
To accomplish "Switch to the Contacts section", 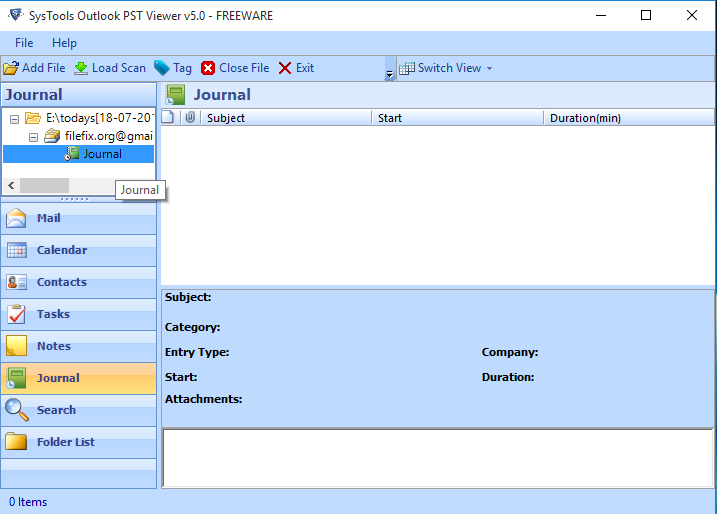I will 79,282.
